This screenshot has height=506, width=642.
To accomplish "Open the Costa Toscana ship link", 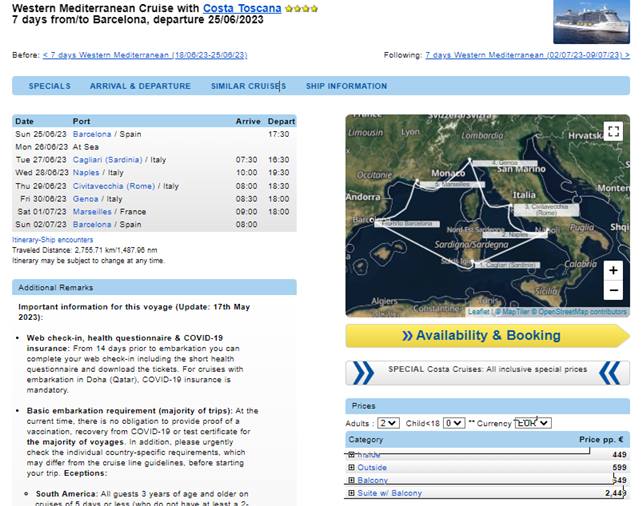I will [242, 8].
